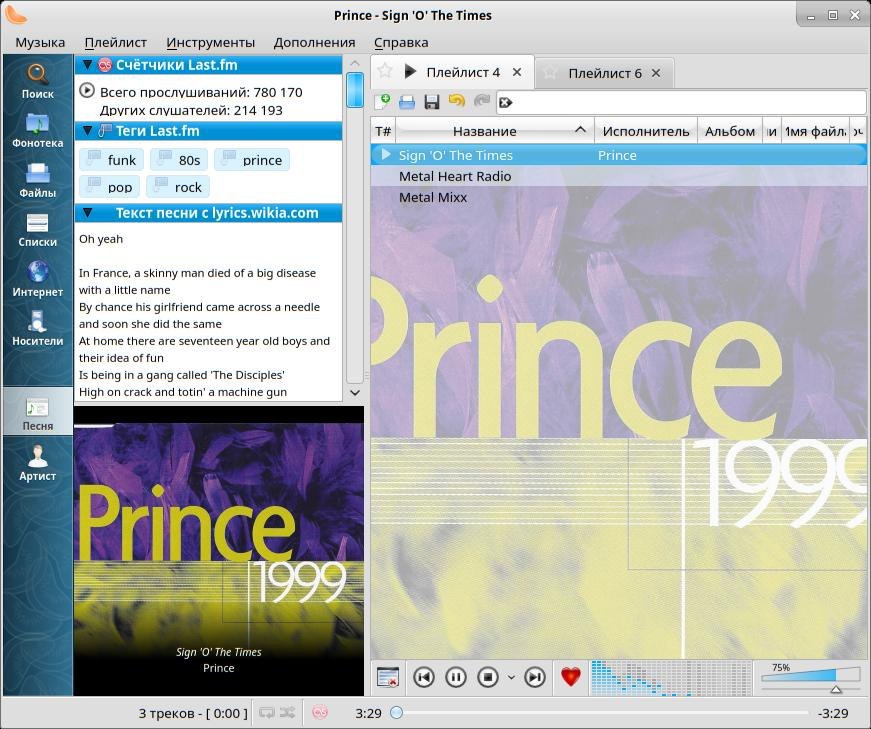Click the Clementine orange icon in title bar
Image resolution: width=871 pixels, height=729 pixels.
(x=16, y=14)
